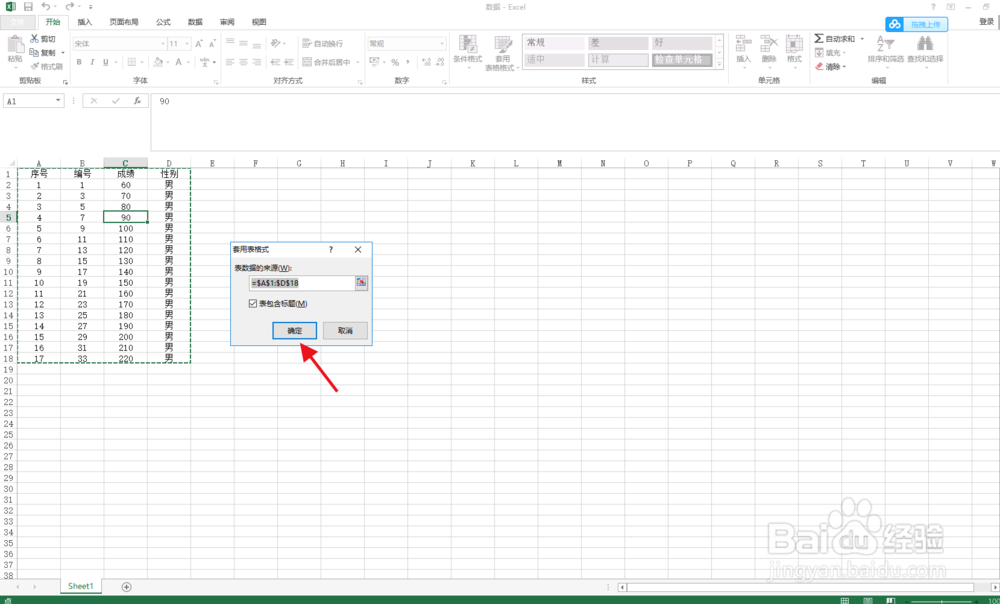Viewport: 1000px width, 604px height.
Task: Switch to the 审阅 (Review) tab
Action: pyautogui.click(x=227, y=22)
